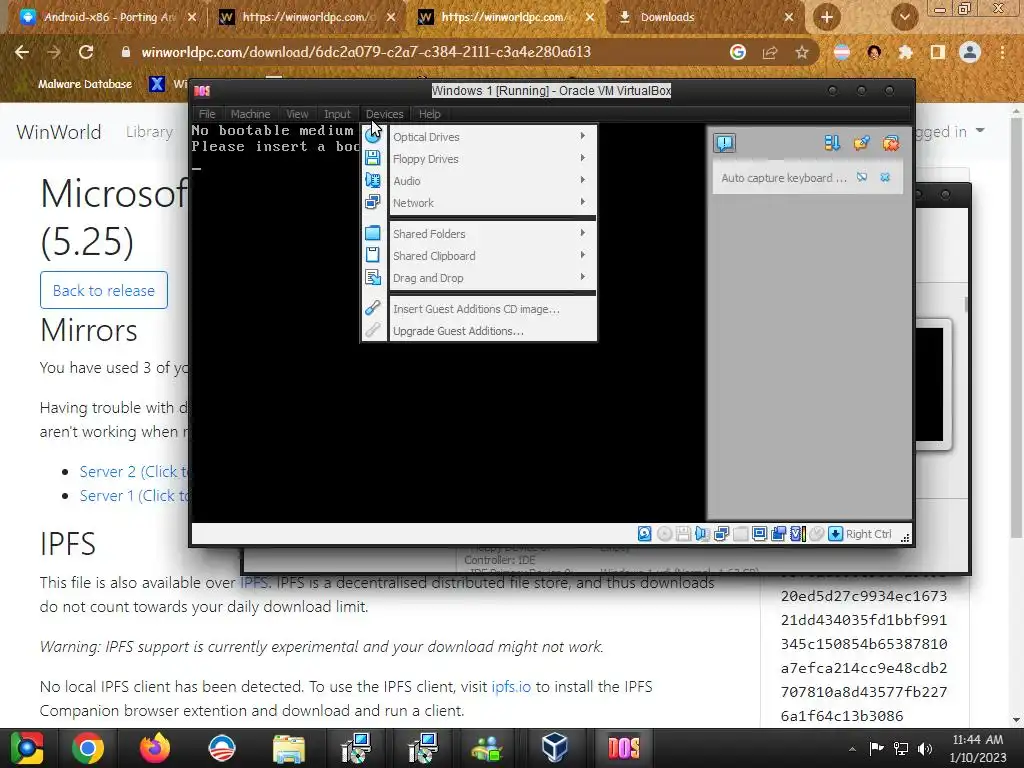The height and width of the screenshot is (768, 1024).
Task: Click the Auto capture keyboard notification
Action: click(784, 178)
